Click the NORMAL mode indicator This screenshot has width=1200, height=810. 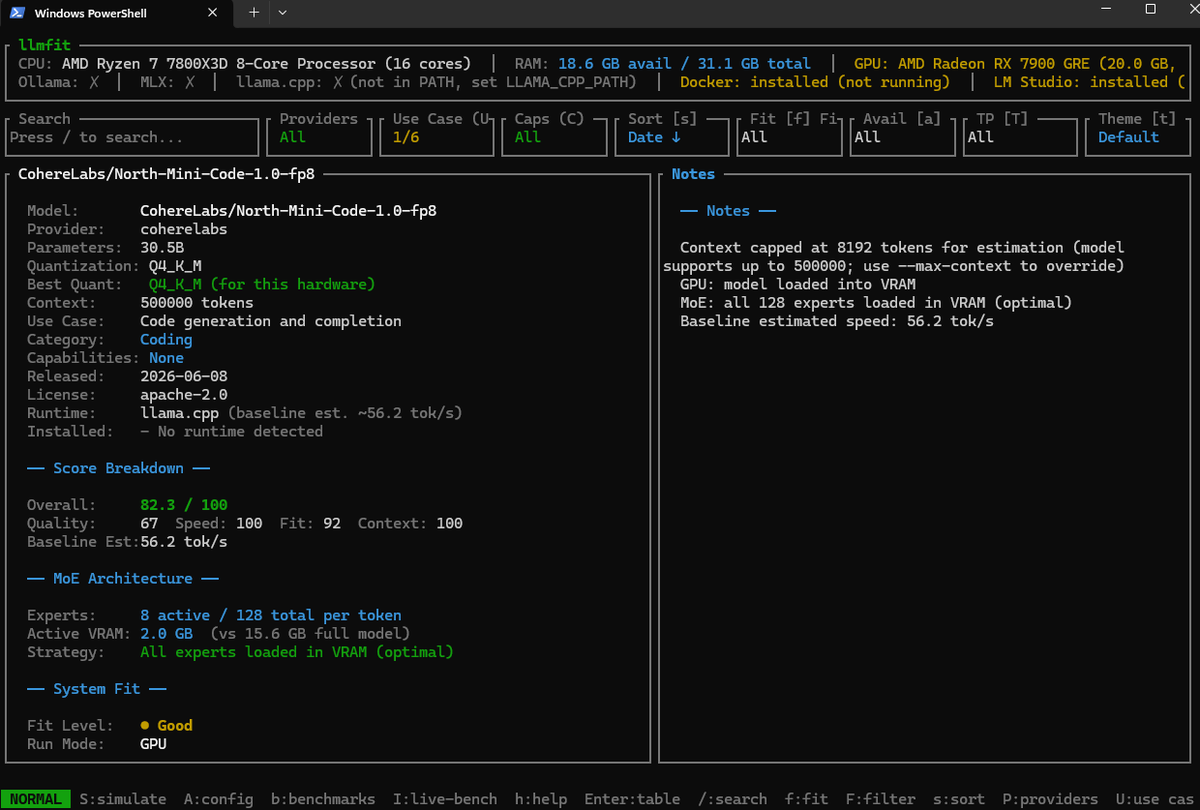tap(36, 799)
